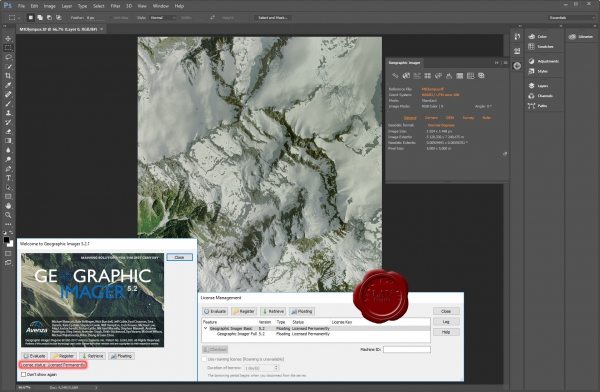Click the Add to Selection icon
Image resolution: width=600 pixels, height=392 pixels.
40,18
